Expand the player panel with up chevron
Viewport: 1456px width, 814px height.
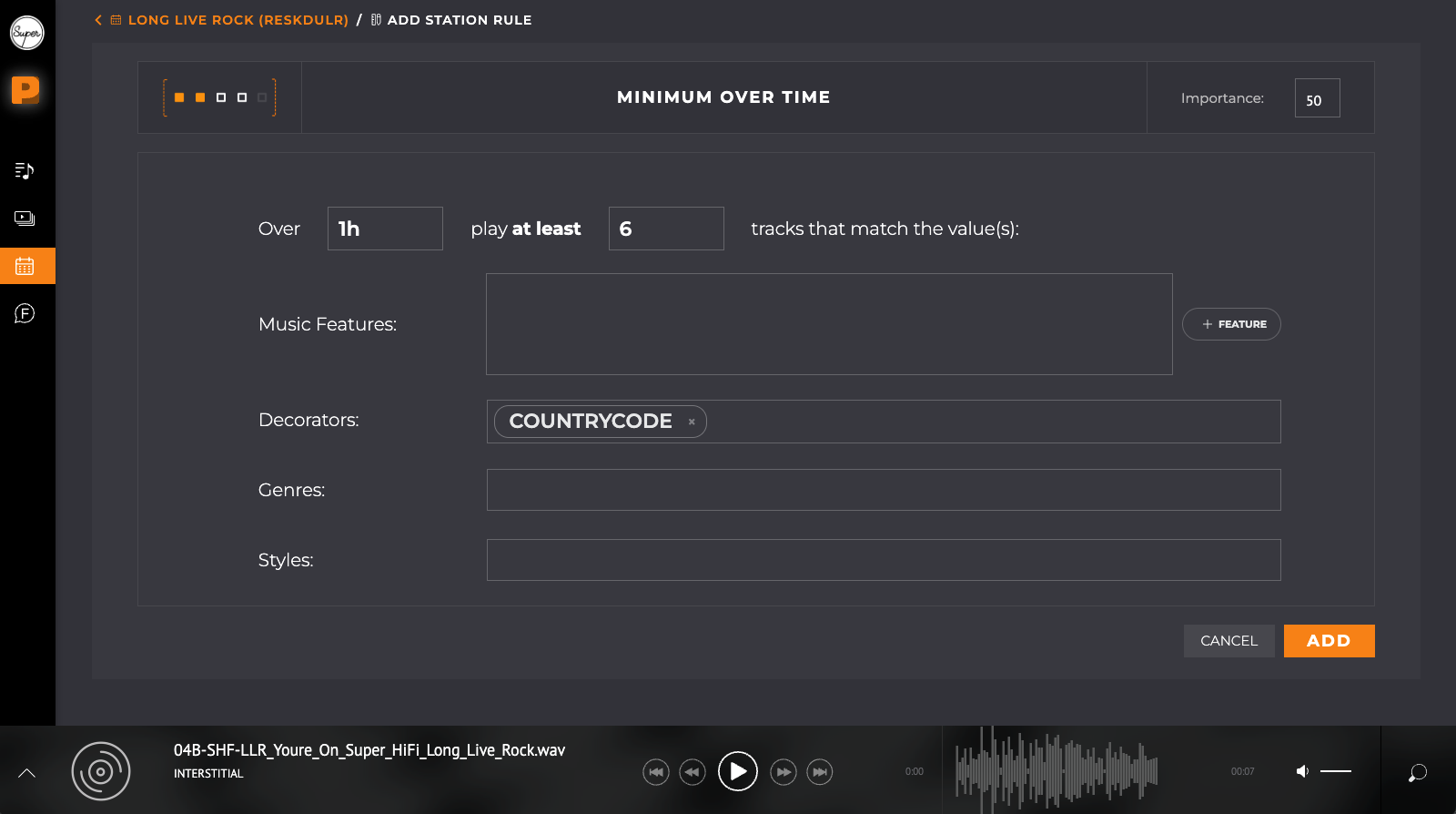[27, 773]
